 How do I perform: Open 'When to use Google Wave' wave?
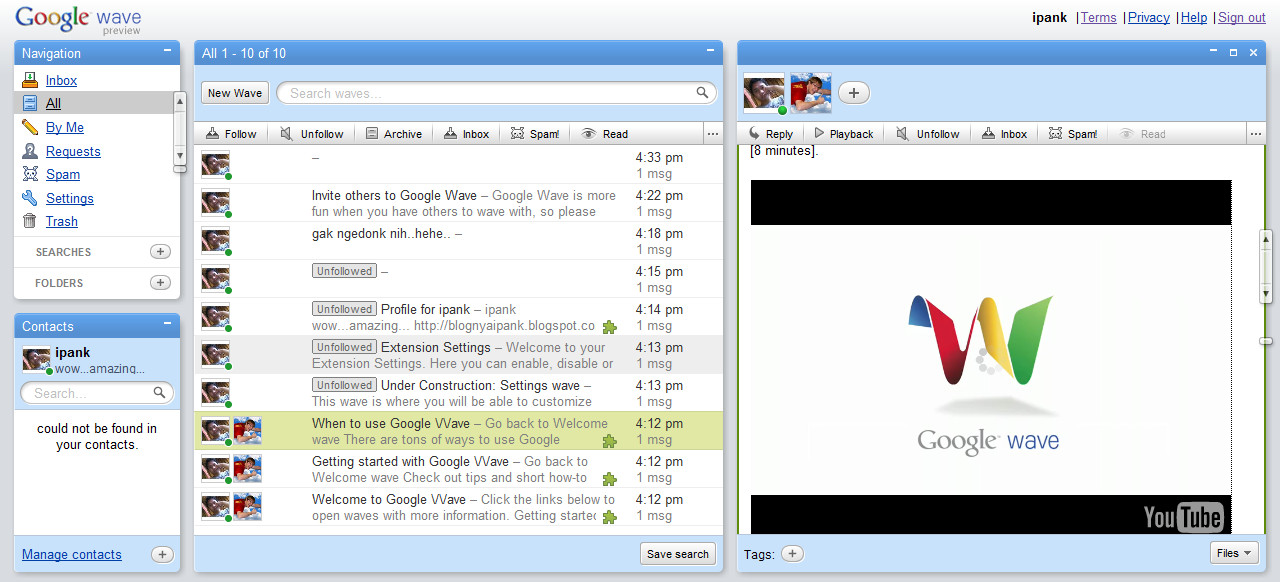tap(458, 431)
